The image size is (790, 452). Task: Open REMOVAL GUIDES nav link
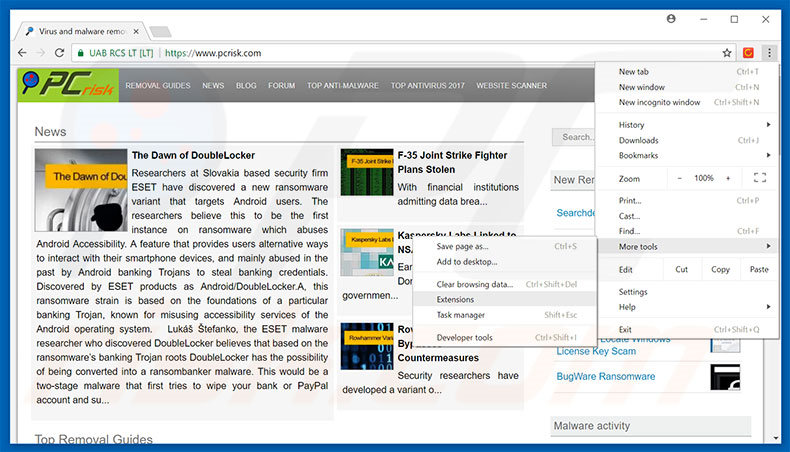pyautogui.click(x=158, y=86)
